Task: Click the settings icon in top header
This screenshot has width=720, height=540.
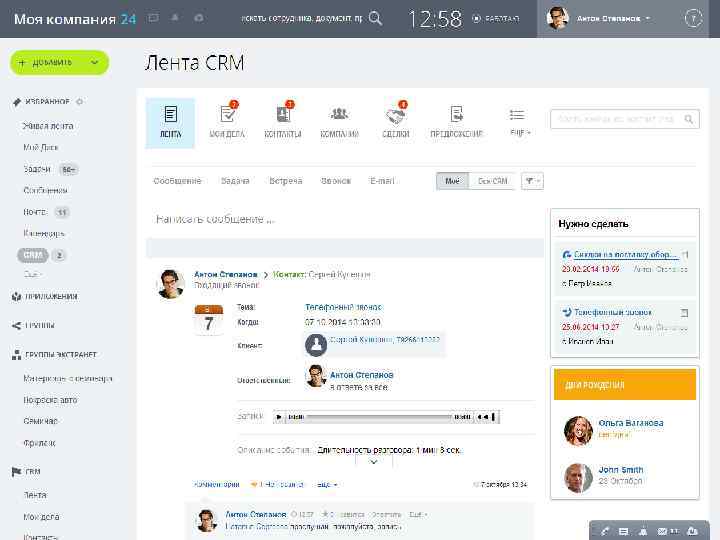Action: tap(198, 18)
